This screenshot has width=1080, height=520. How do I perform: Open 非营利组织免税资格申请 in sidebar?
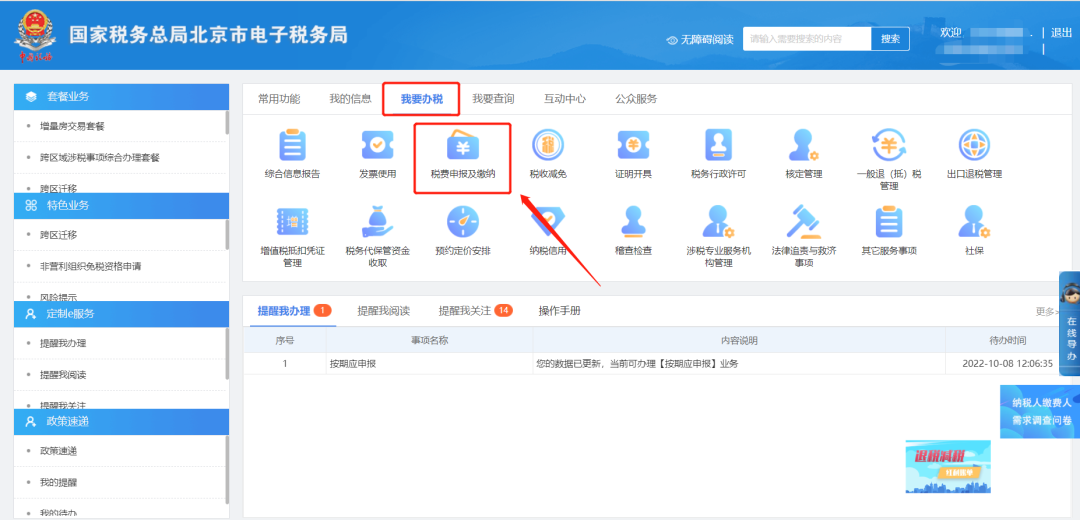pyautogui.click(x=91, y=266)
